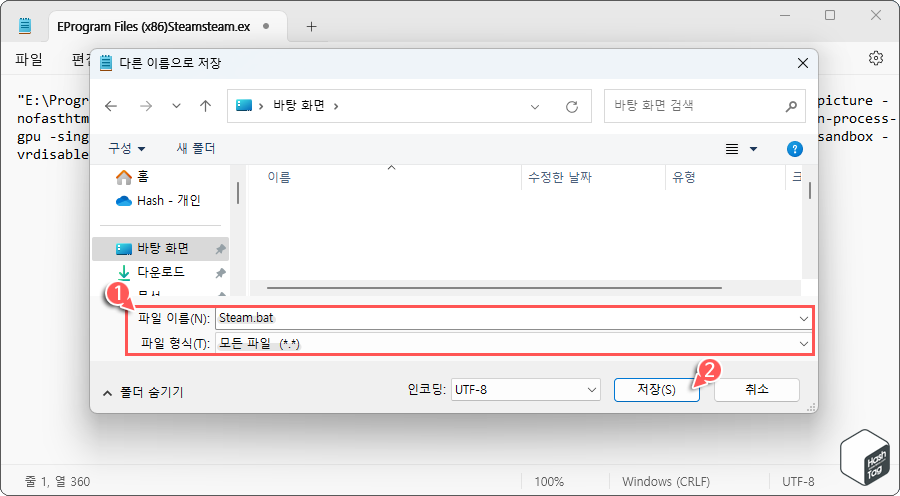The width and height of the screenshot is (900, 496).
Task: Change view layout icon
Action: point(732,149)
